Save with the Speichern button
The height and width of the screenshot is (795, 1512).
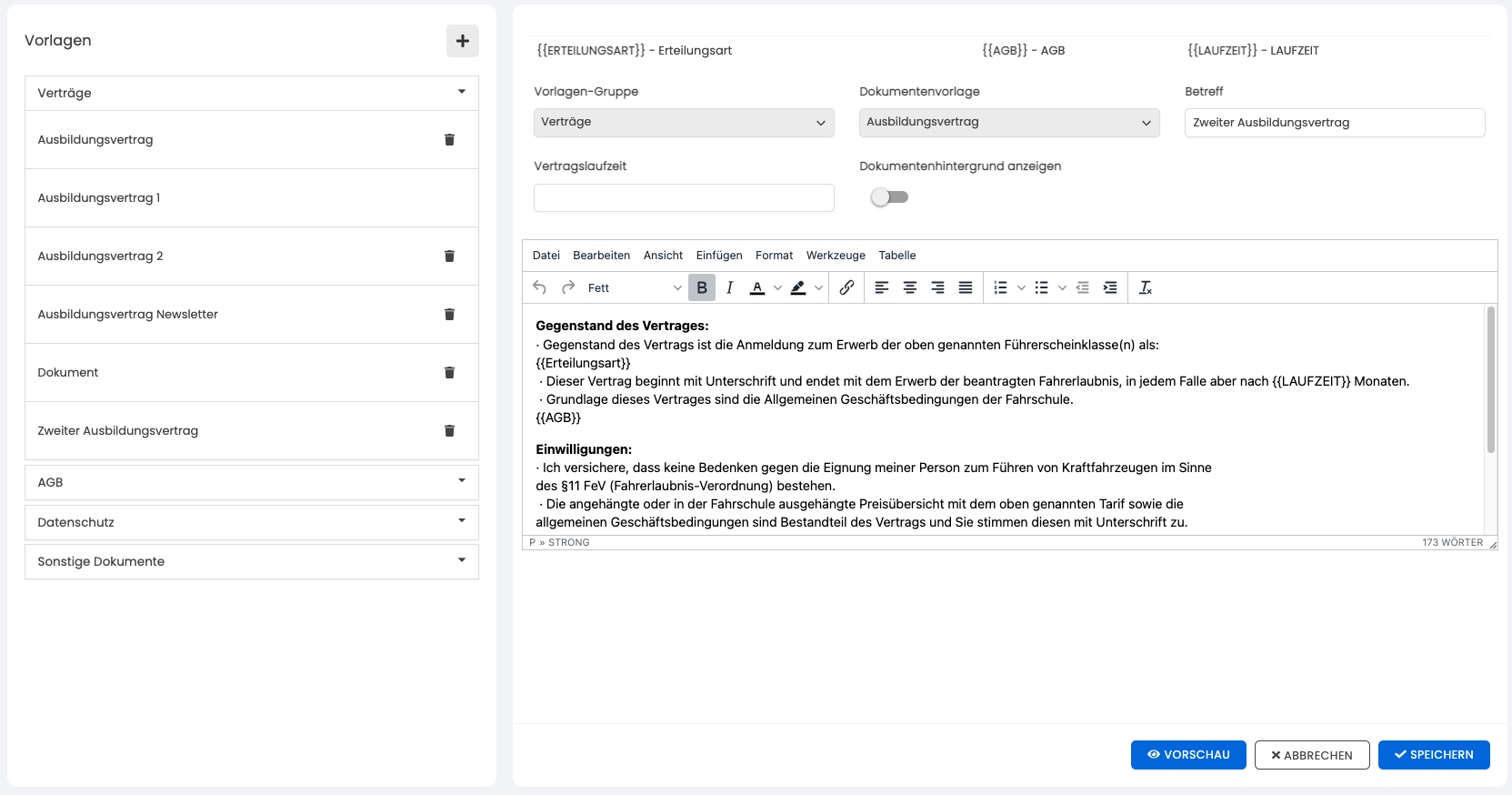pos(1434,755)
